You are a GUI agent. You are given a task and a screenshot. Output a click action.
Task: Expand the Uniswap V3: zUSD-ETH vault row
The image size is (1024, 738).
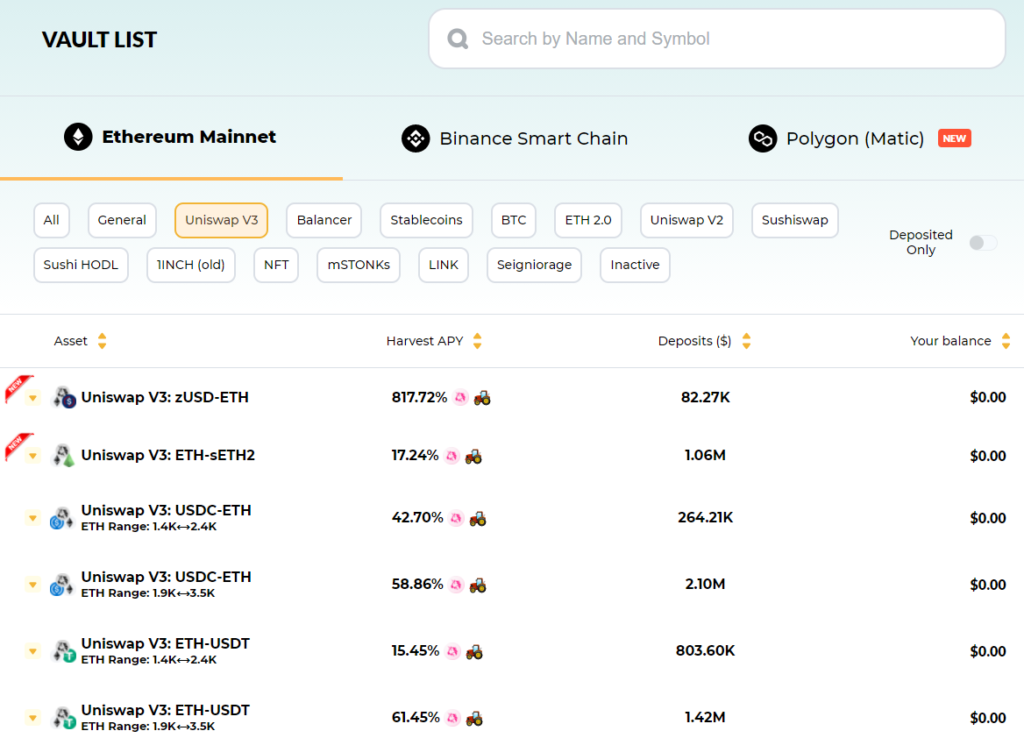pos(32,398)
